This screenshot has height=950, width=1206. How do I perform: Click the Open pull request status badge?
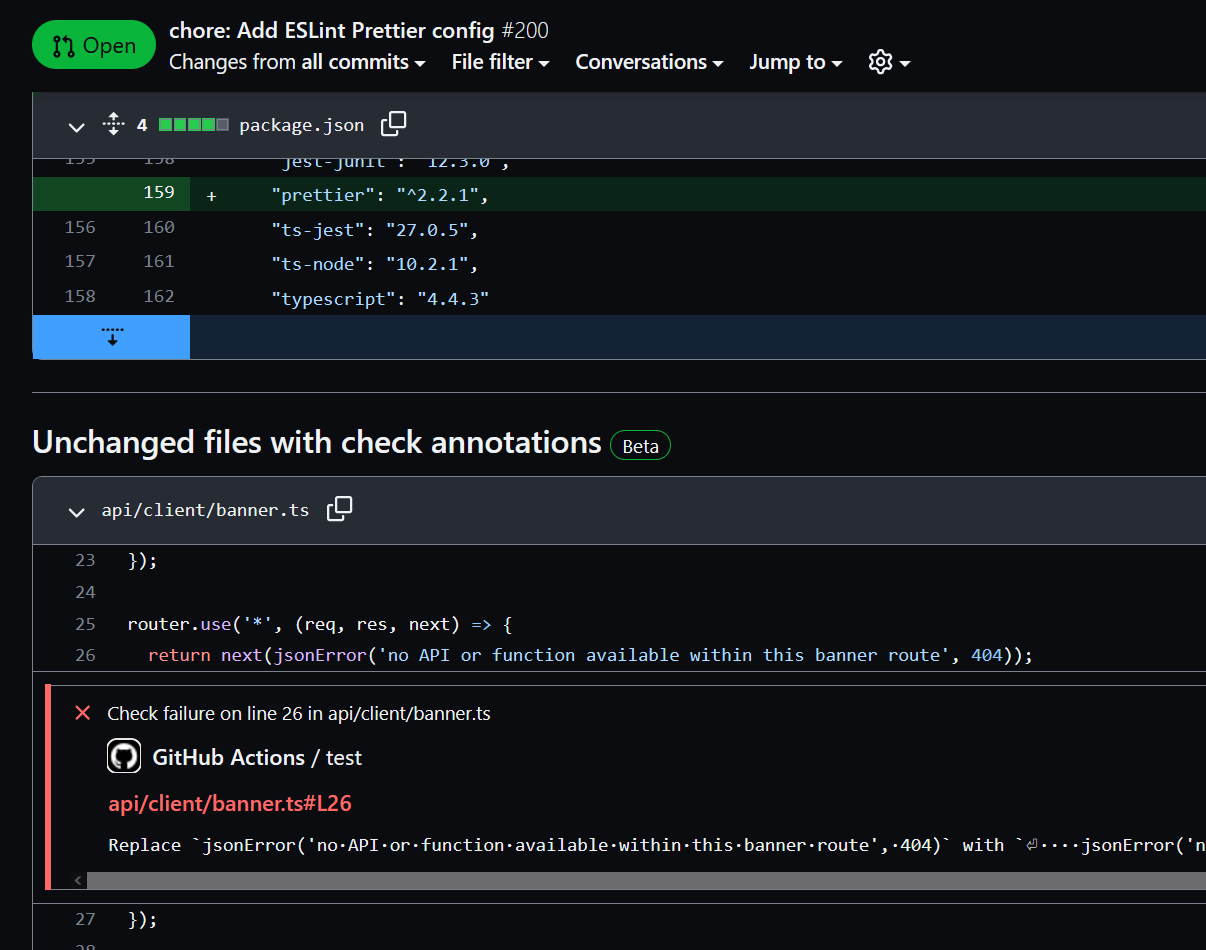point(94,46)
